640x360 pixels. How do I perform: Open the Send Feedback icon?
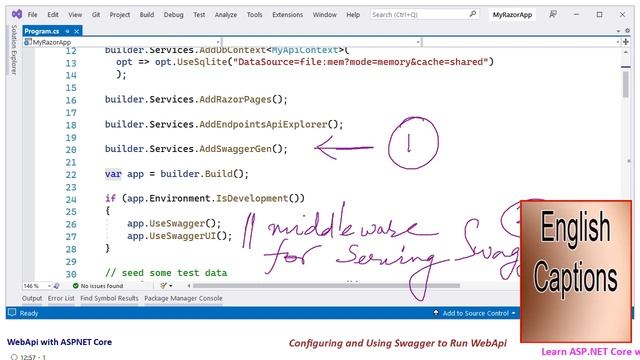[x=553, y=14]
